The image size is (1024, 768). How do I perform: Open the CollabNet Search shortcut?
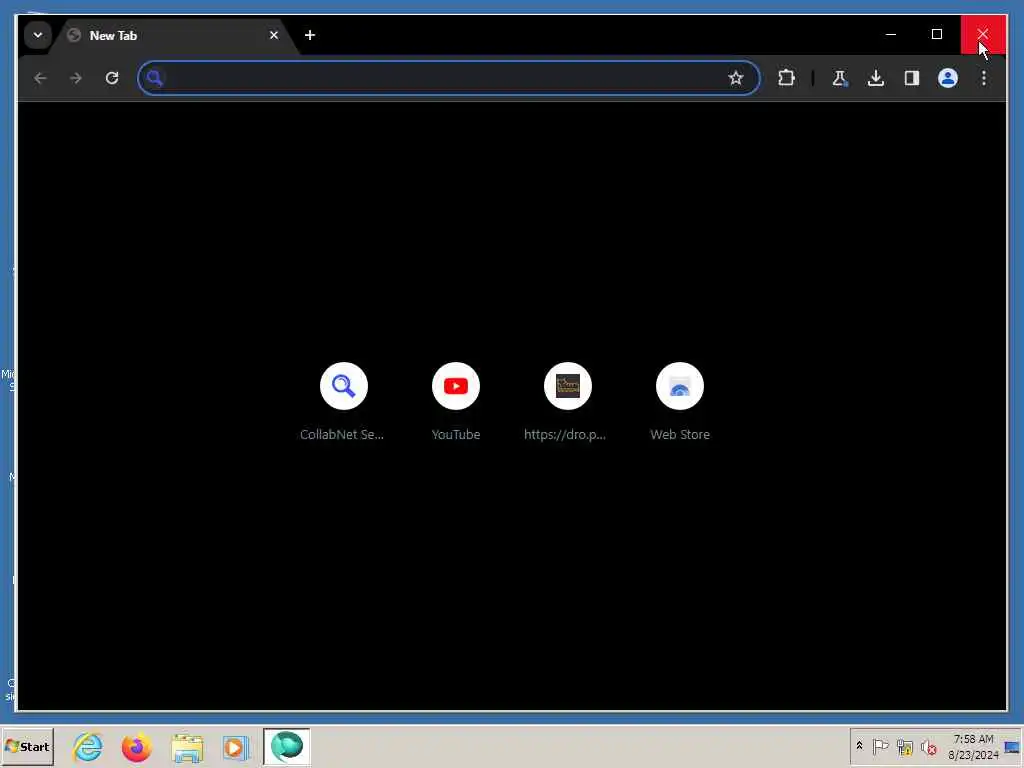click(x=344, y=402)
